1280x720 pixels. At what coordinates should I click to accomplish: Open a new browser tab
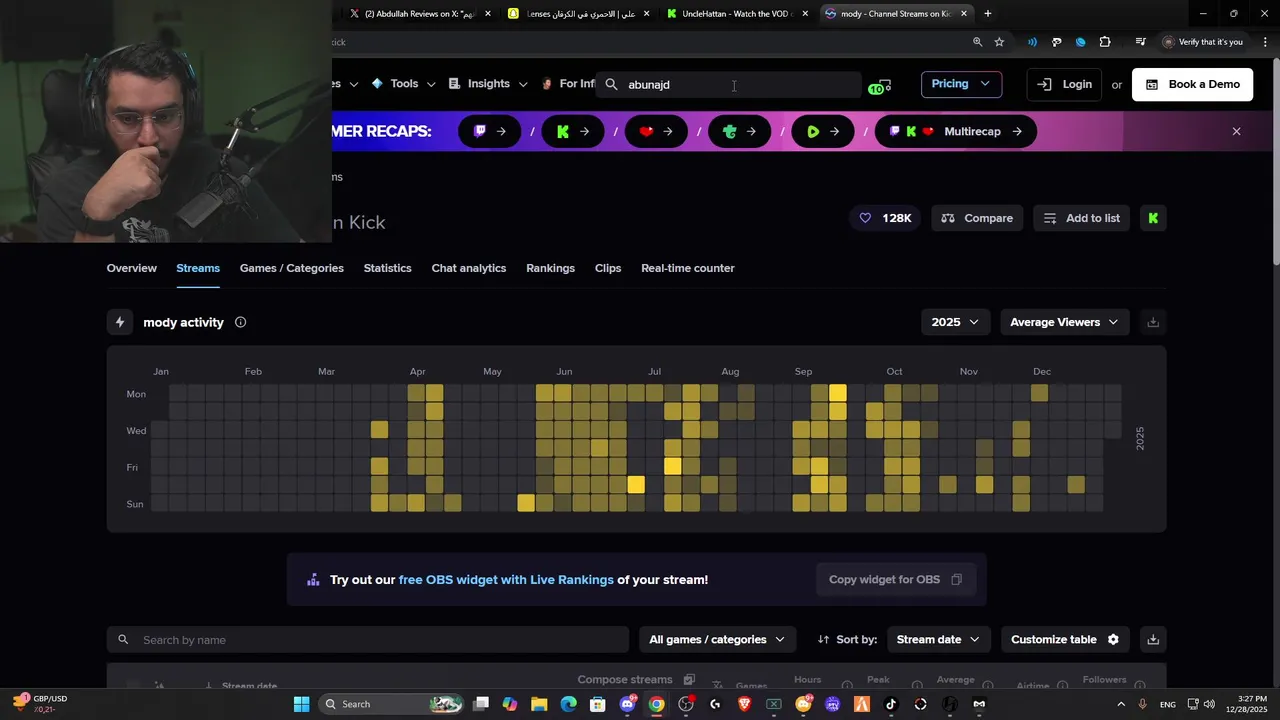[988, 14]
